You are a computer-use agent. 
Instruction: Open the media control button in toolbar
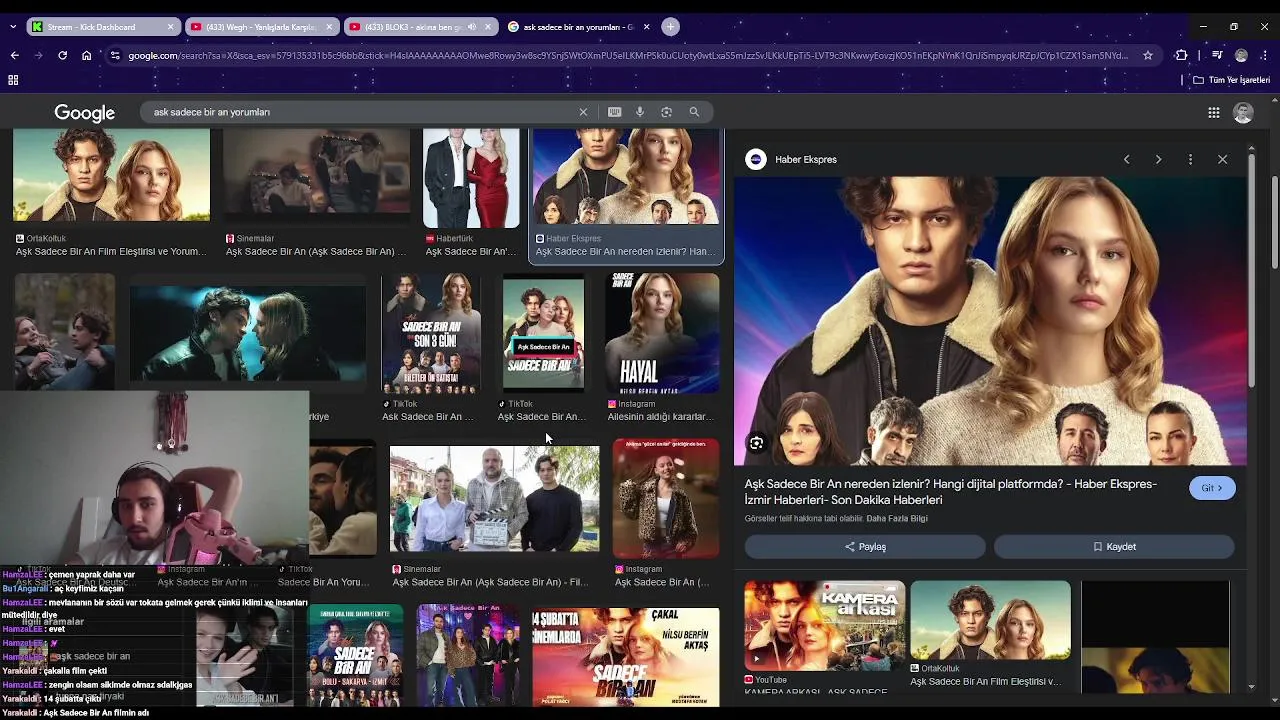[x=1217, y=56]
